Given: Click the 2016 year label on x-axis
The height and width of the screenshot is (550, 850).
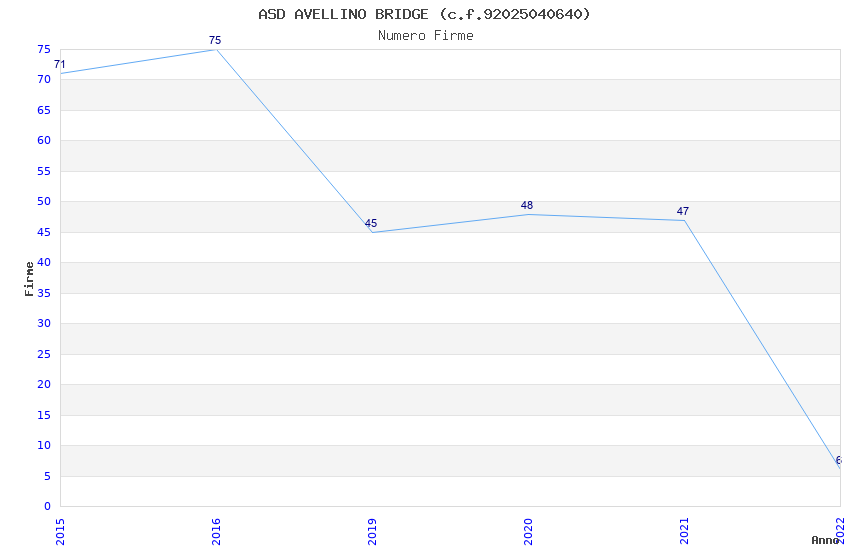Looking at the screenshot, I should click(216, 532).
